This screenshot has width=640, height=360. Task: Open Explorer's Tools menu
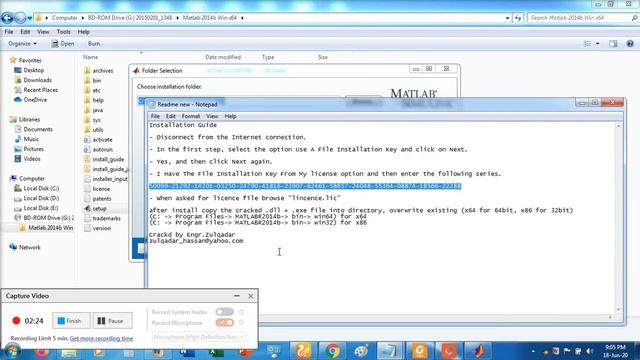coord(63,32)
